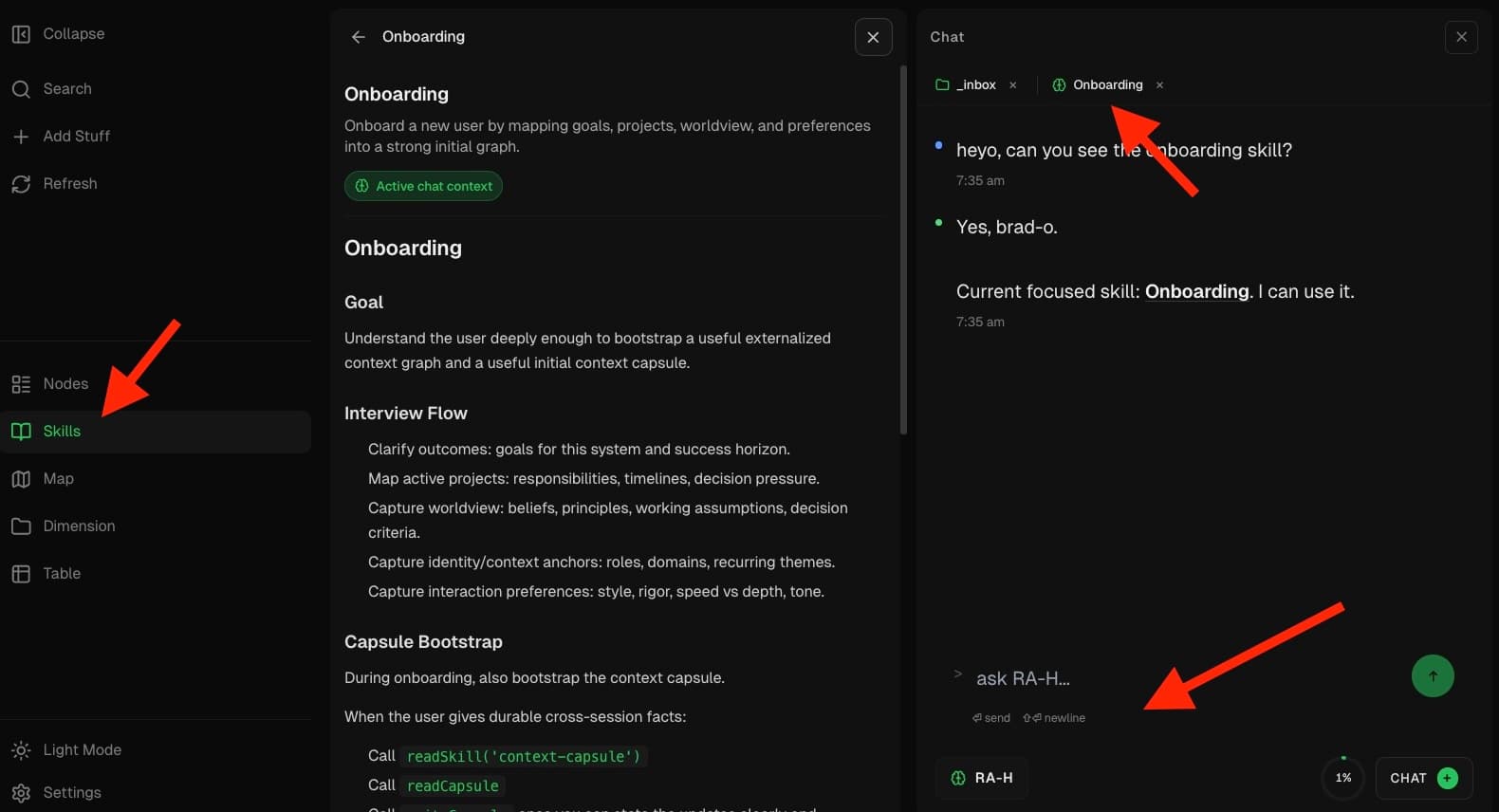This screenshot has width=1499, height=812.
Task: Click the "Yes, brad-o." reply text
Action: click(1007, 227)
